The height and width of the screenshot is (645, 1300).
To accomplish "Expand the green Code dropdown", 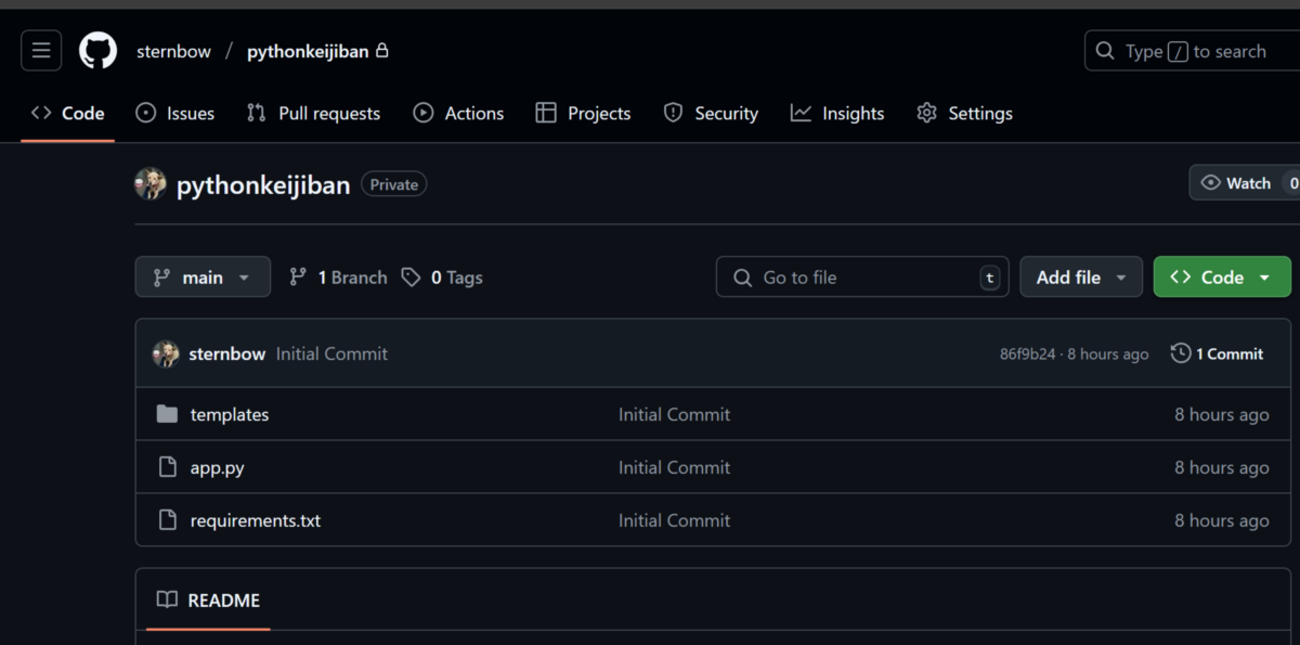I will [1221, 277].
